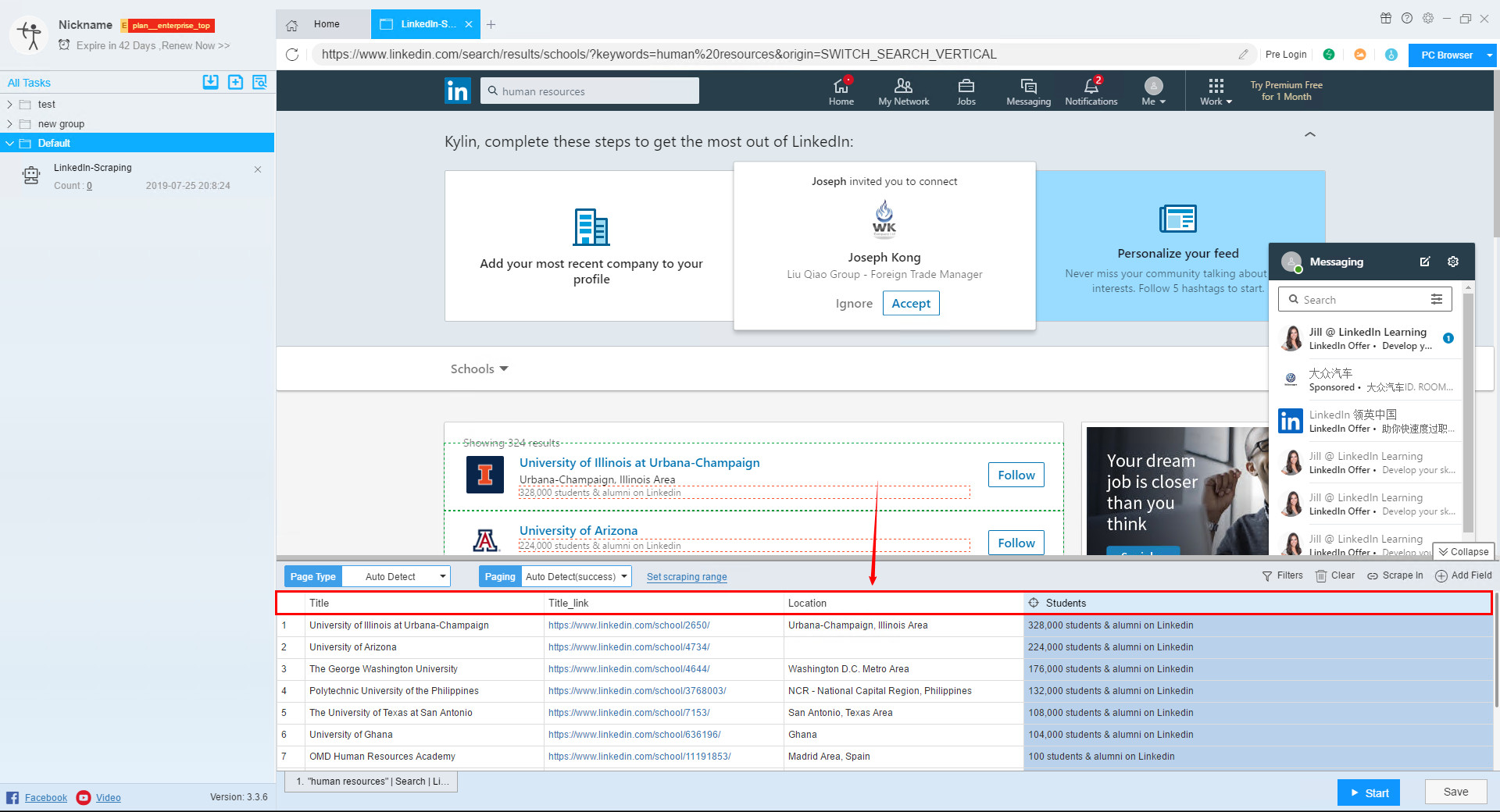Open the Page Type dropdown

396,577
